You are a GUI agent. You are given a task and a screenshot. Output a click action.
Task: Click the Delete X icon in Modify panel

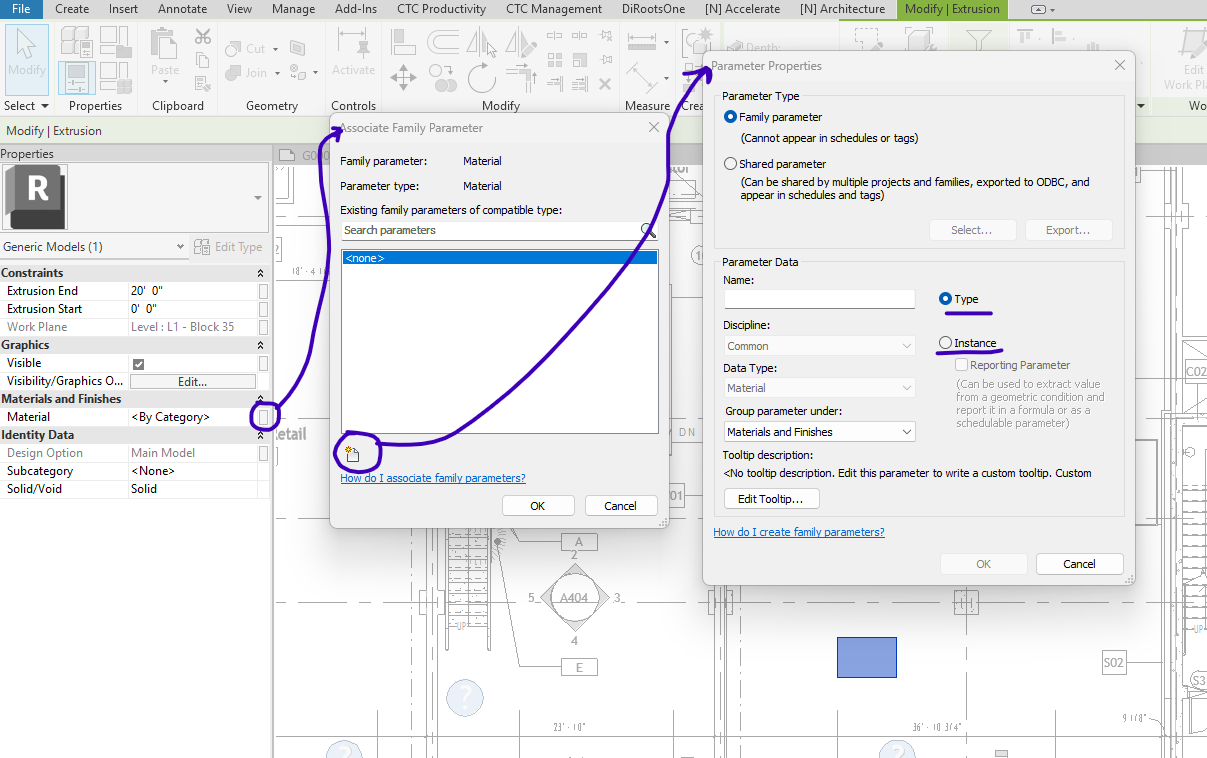[x=605, y=84]
